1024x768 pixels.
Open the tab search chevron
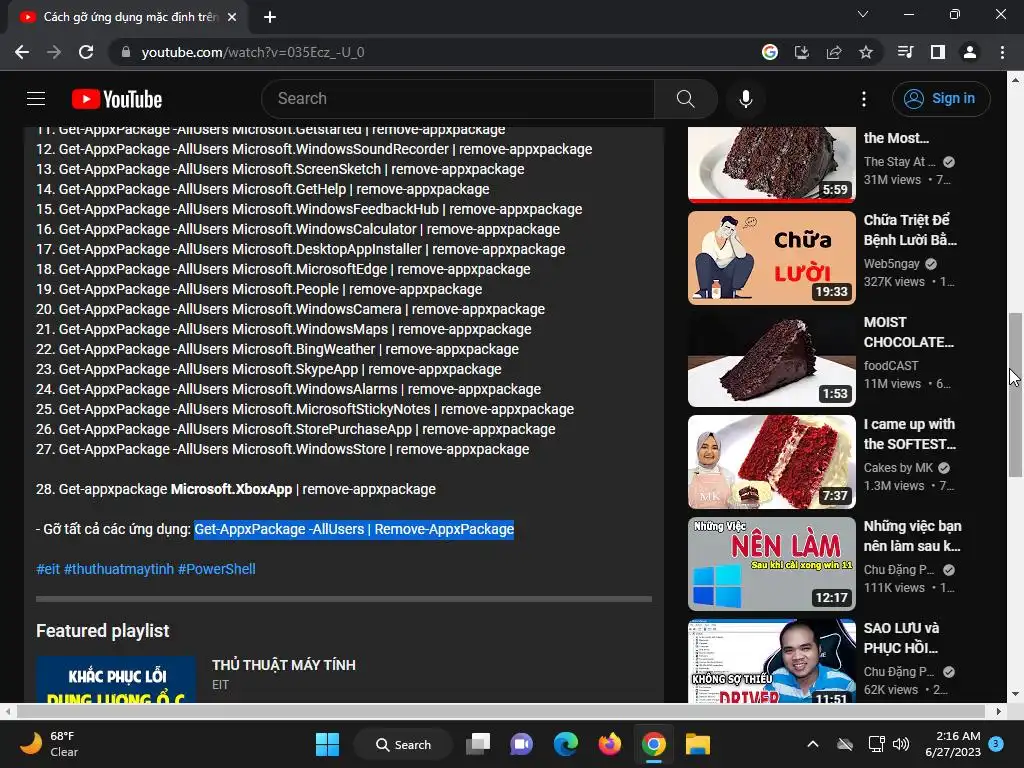pyautogui.click(x=863, y=14)
